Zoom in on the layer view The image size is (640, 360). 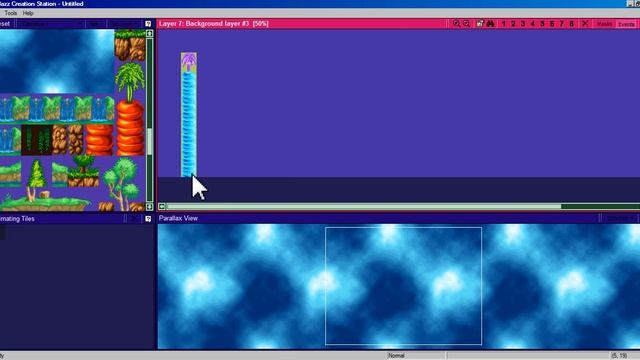pyautogui.click(x=456, y=24)
